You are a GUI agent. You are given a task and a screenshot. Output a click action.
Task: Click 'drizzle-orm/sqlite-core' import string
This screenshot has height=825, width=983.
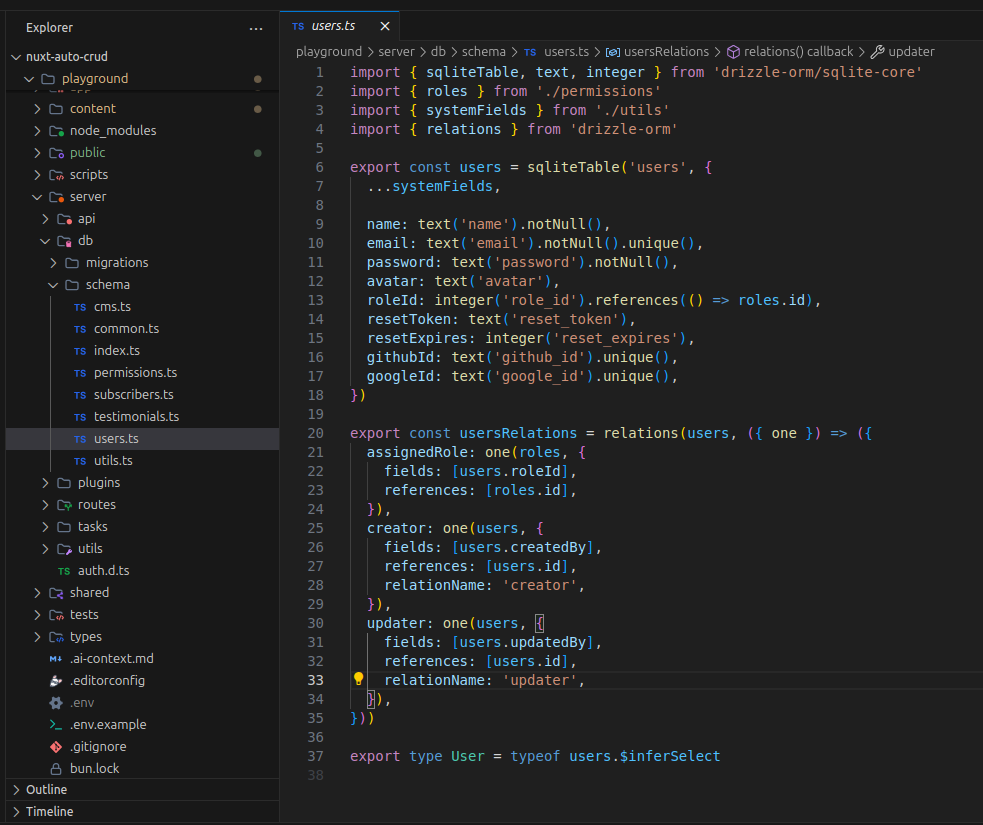(x=817, y=72)
